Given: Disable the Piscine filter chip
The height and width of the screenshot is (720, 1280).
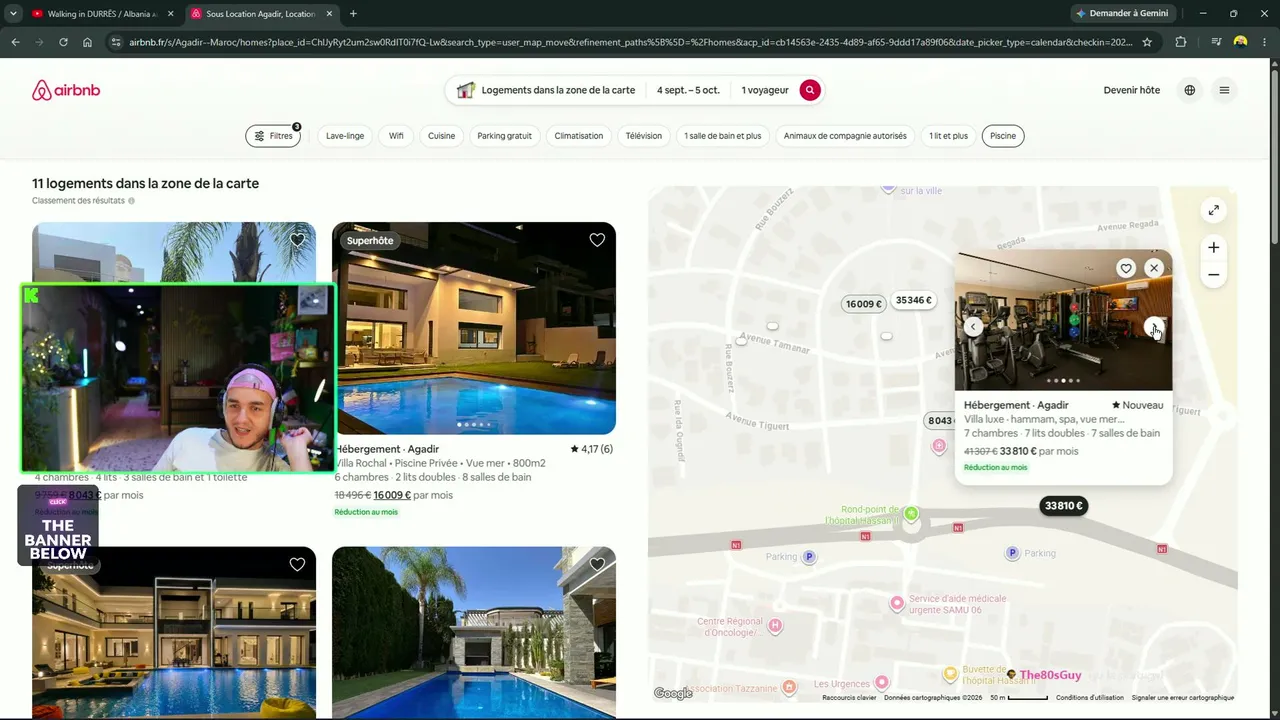Looking at the screenshot, I should (x=1003, y=136).
